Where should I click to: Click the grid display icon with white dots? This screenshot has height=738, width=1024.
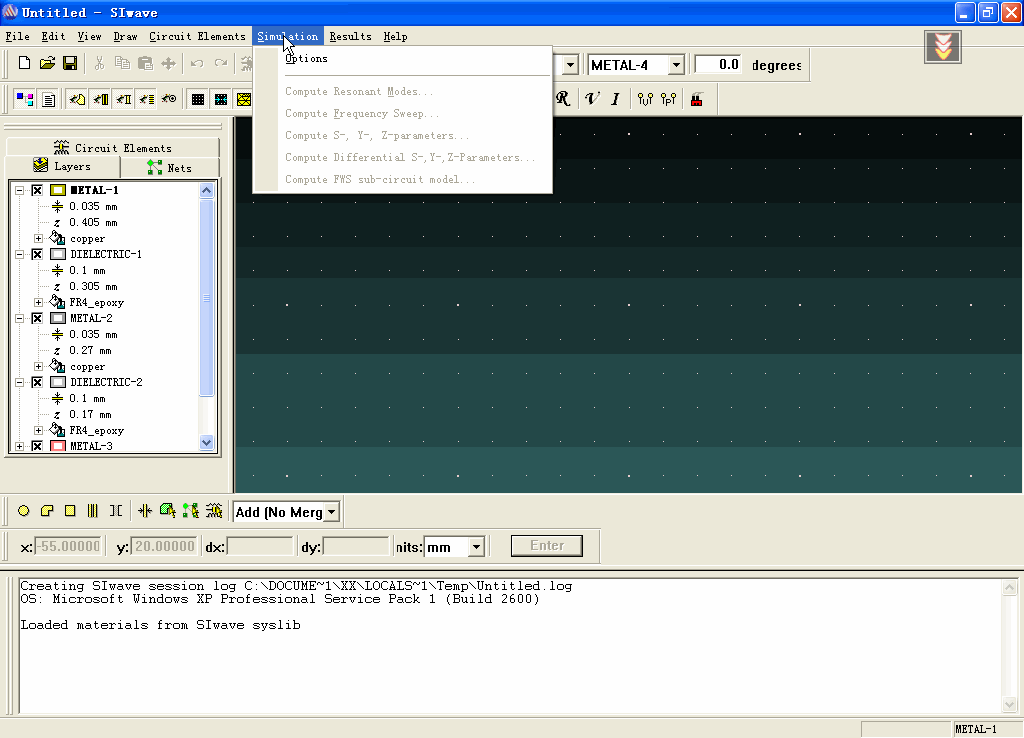[x=197, y=99]
